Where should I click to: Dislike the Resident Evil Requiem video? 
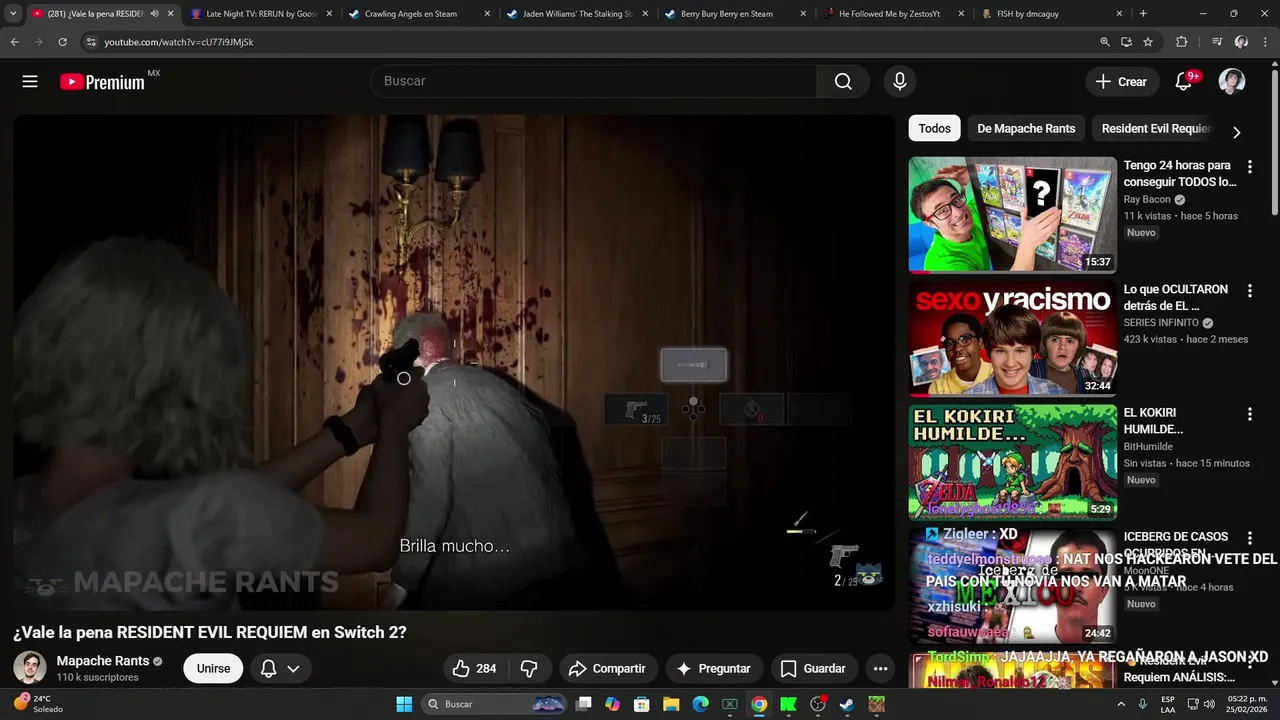(x=530, y=668)
